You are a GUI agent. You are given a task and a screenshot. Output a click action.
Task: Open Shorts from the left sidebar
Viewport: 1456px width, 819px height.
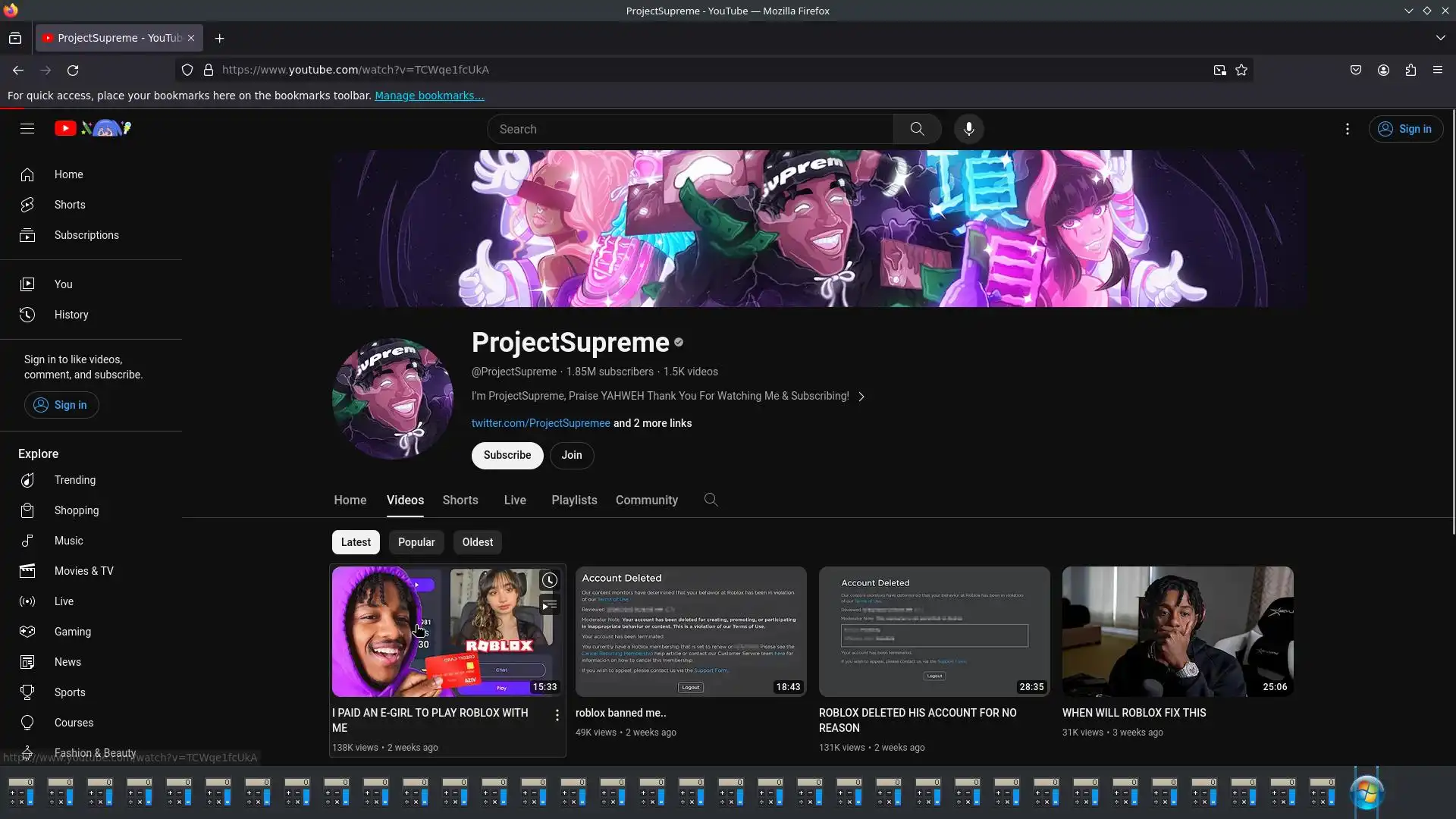pos(70,205)
